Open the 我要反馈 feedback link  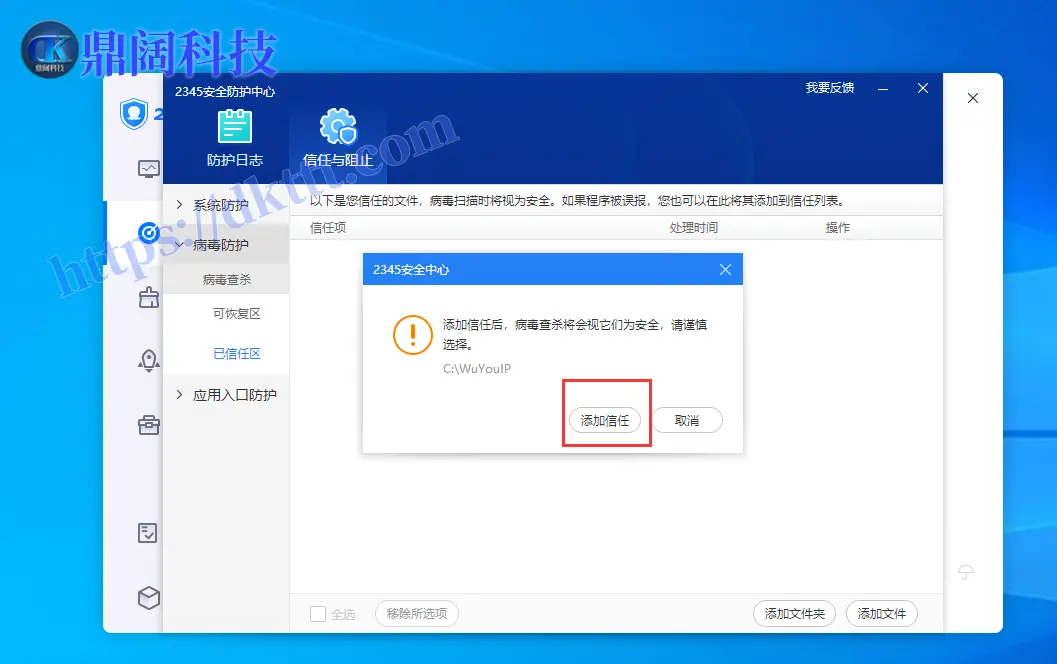(830, 88)
